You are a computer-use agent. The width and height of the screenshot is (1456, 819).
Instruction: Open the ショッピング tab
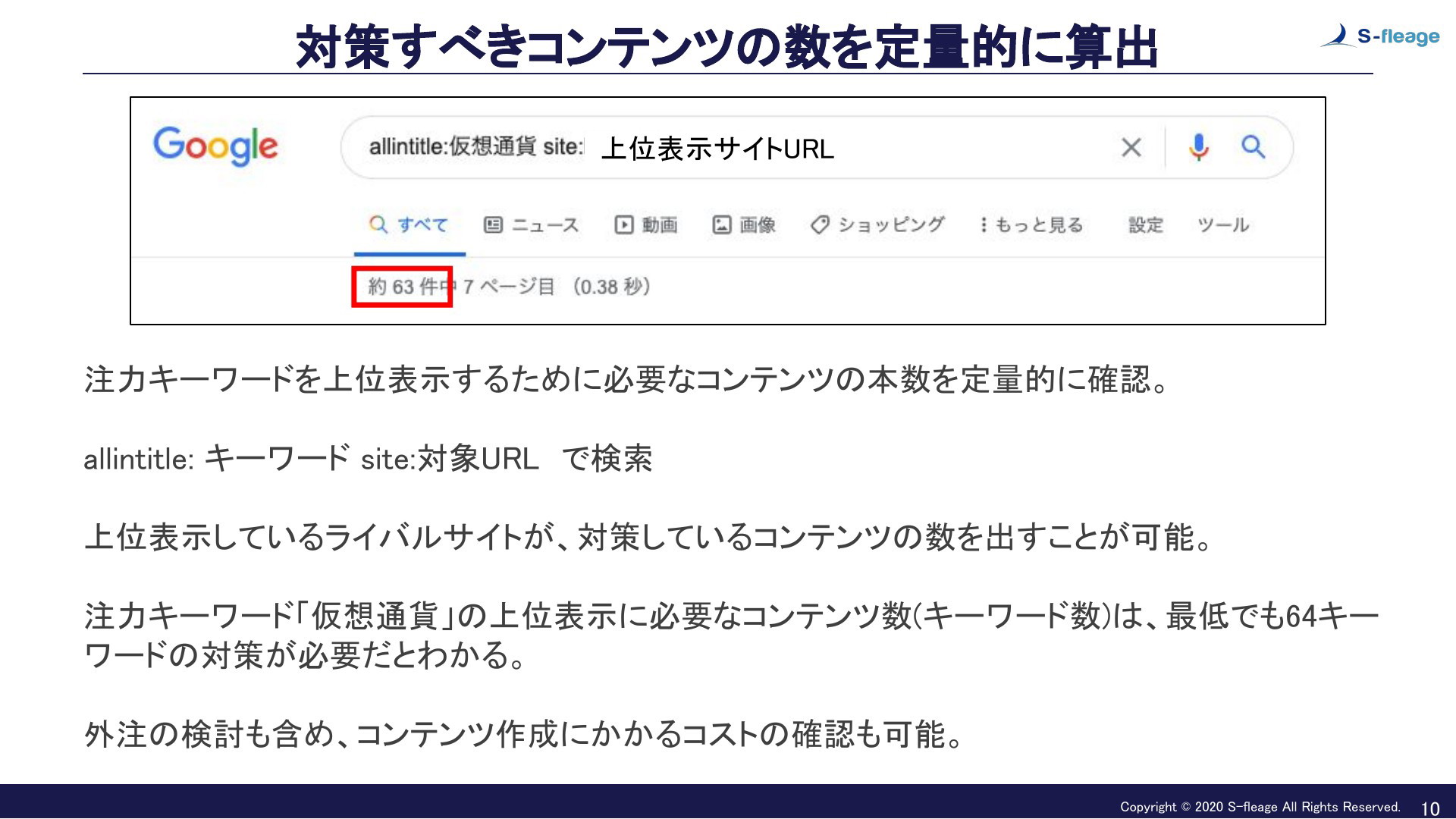877,225
